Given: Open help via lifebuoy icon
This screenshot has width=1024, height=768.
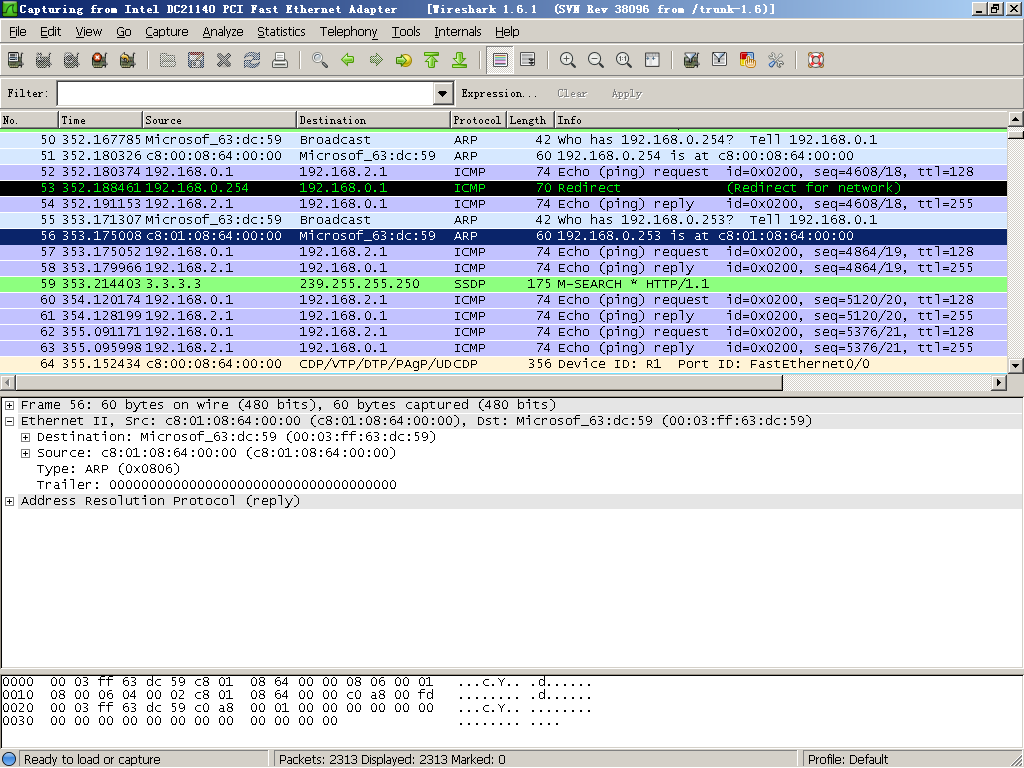Looking at the screenshot, I should [816, 61].
